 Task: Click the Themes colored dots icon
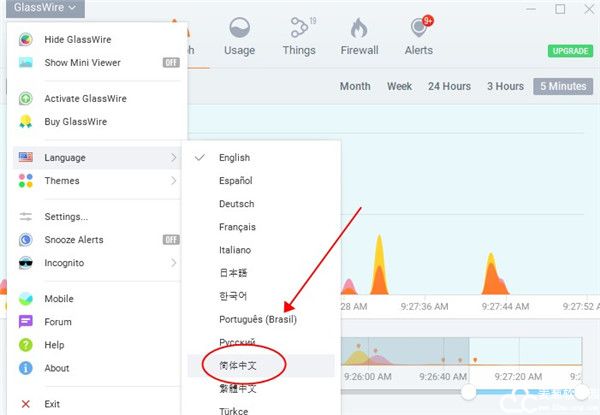coord(26,181)
